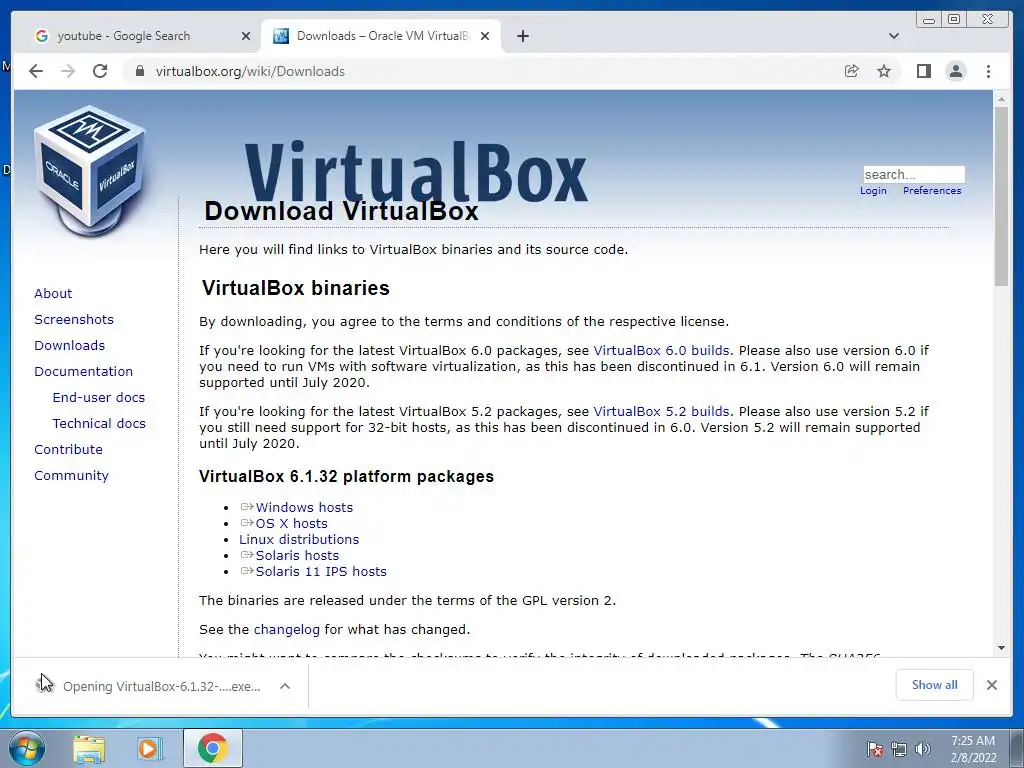
Task: Open the changelog link
Action: pyautogui.click(x=287, y=630)
